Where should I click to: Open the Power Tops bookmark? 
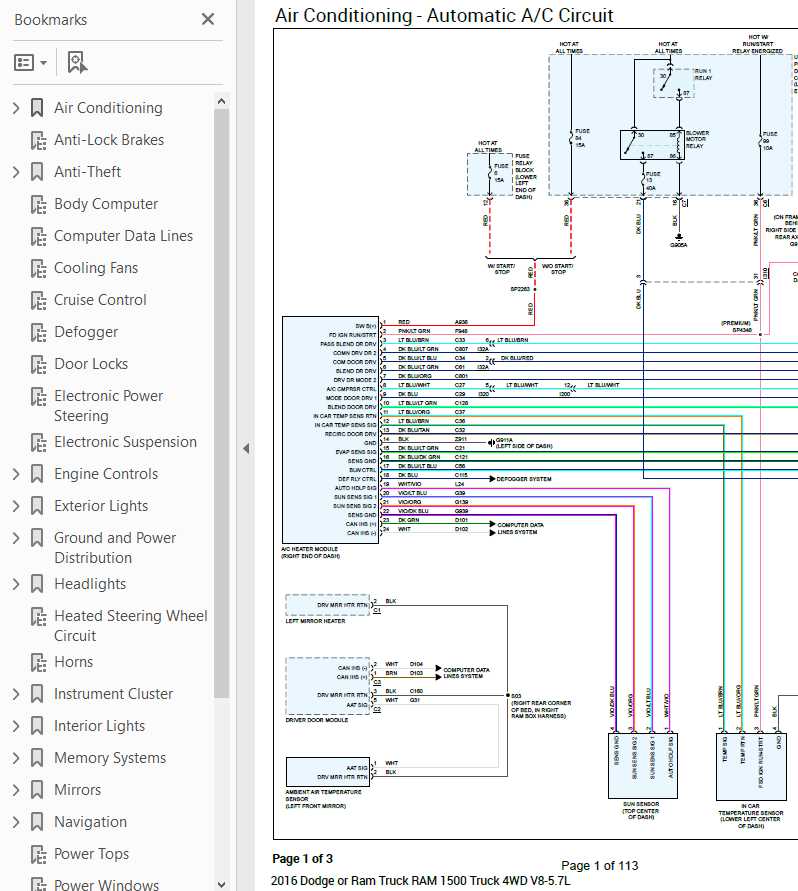point(92,853)
